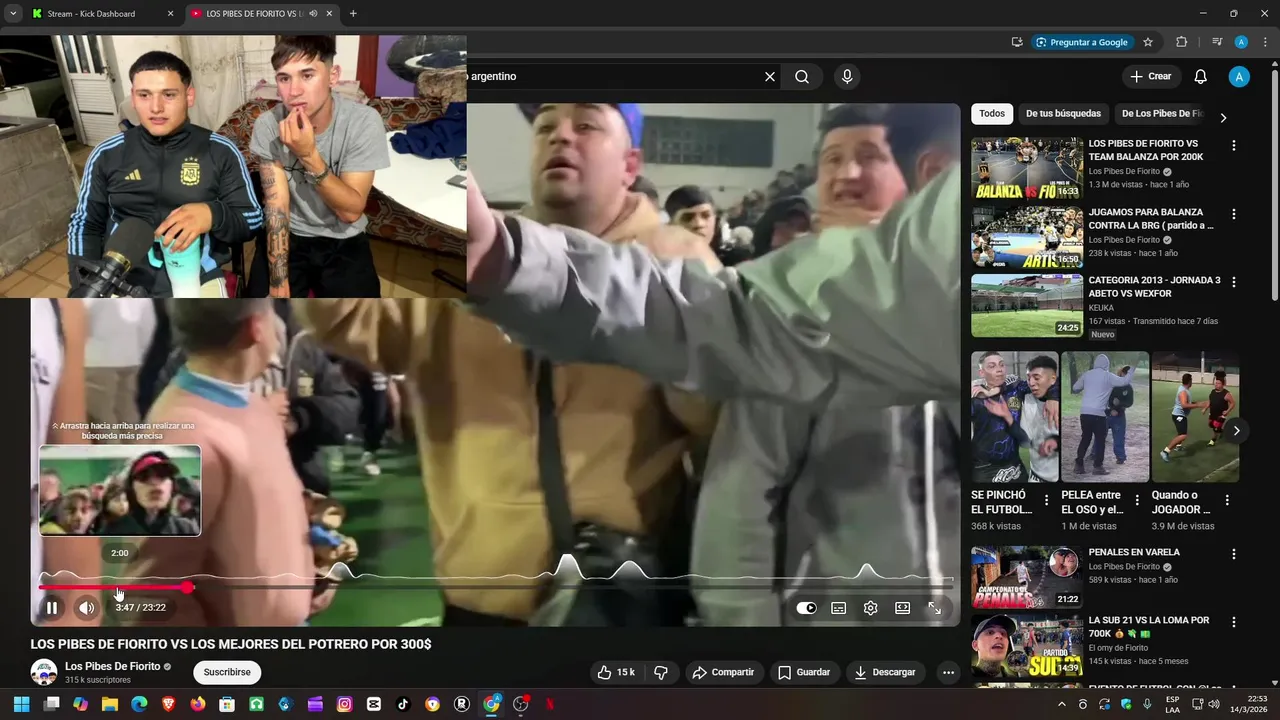This screenshot has width=1280, height=720.
Task: Open the video player settings gear
Action: (x=871, y=608)
